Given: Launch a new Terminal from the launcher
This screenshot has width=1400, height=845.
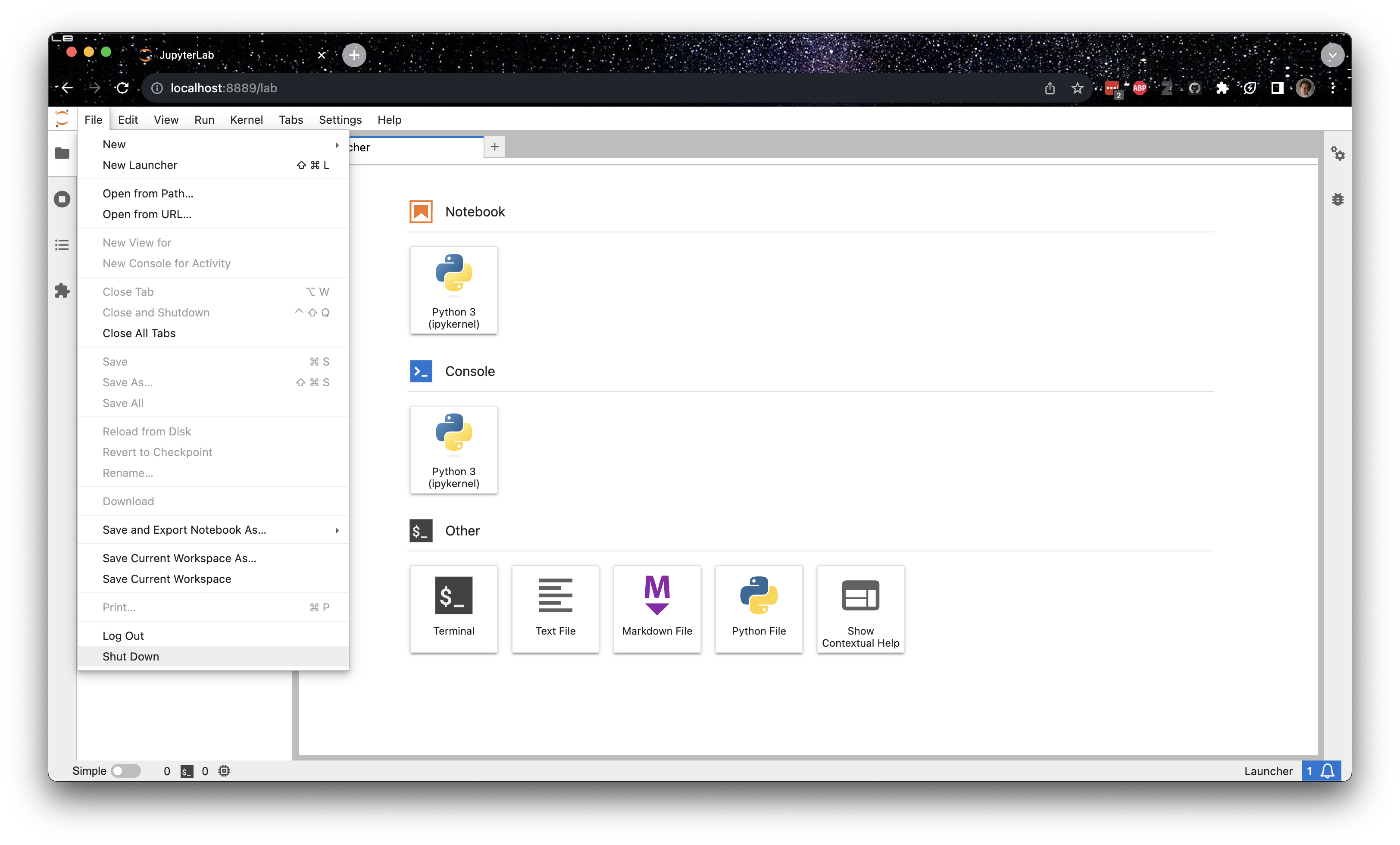Looking at the screenshot, I should click(453, 609).
